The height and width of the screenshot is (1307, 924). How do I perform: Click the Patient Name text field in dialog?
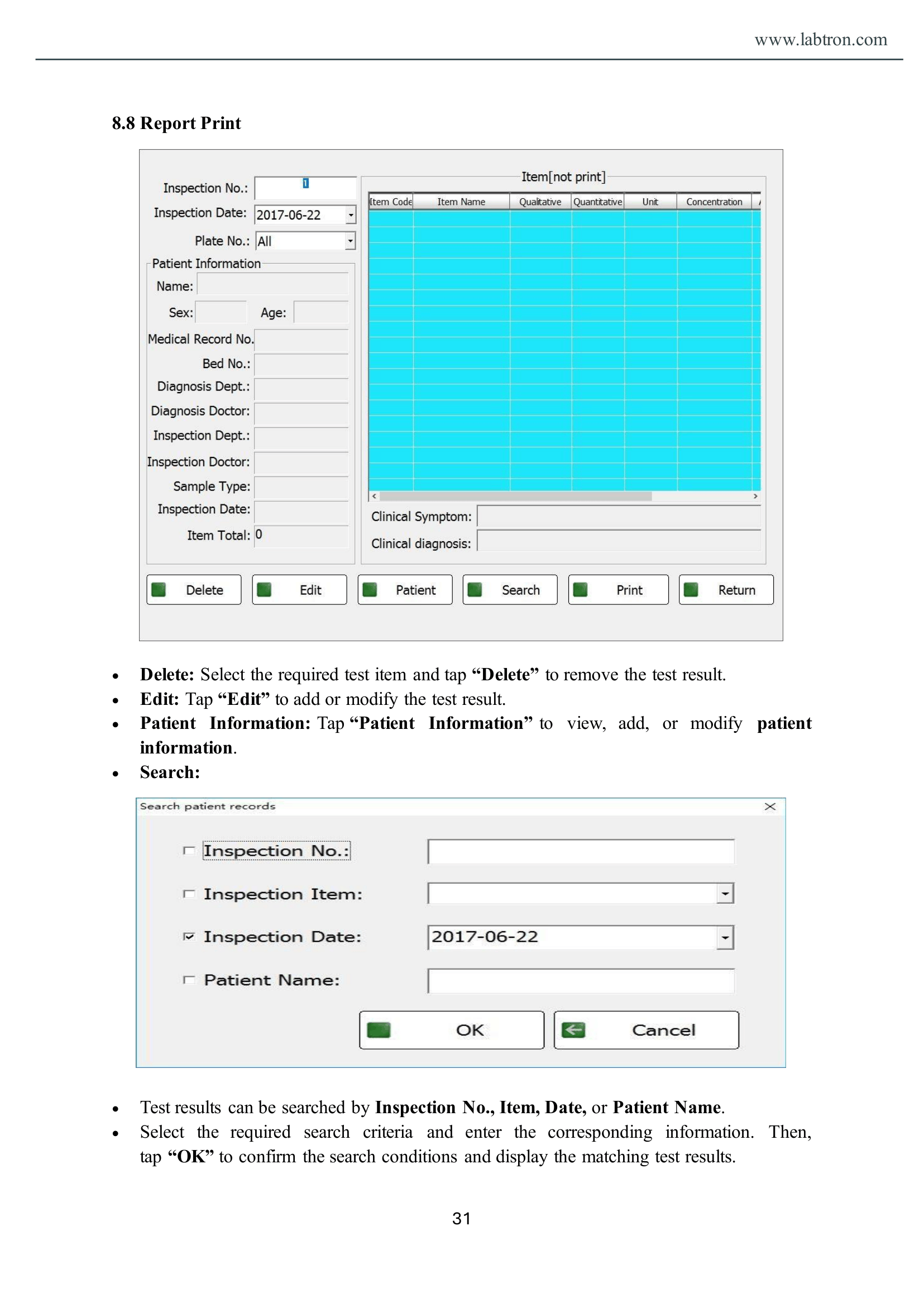tap(581, 980)
